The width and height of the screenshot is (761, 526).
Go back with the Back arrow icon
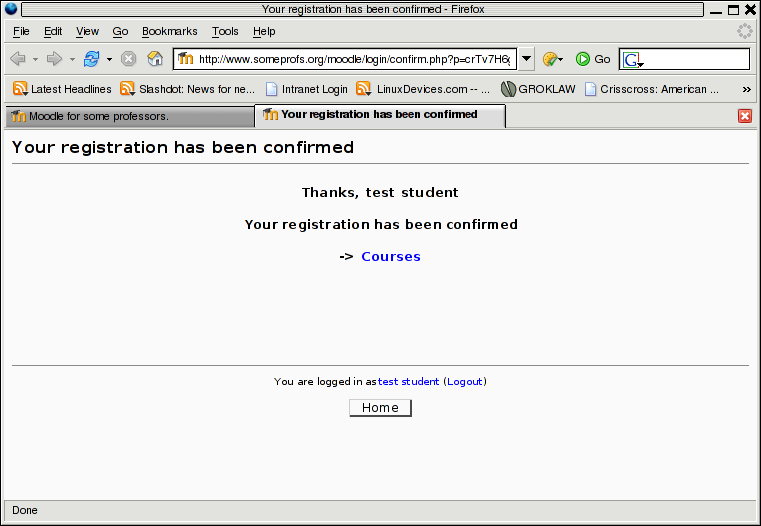pyautogui.click(x=18, y=59)
